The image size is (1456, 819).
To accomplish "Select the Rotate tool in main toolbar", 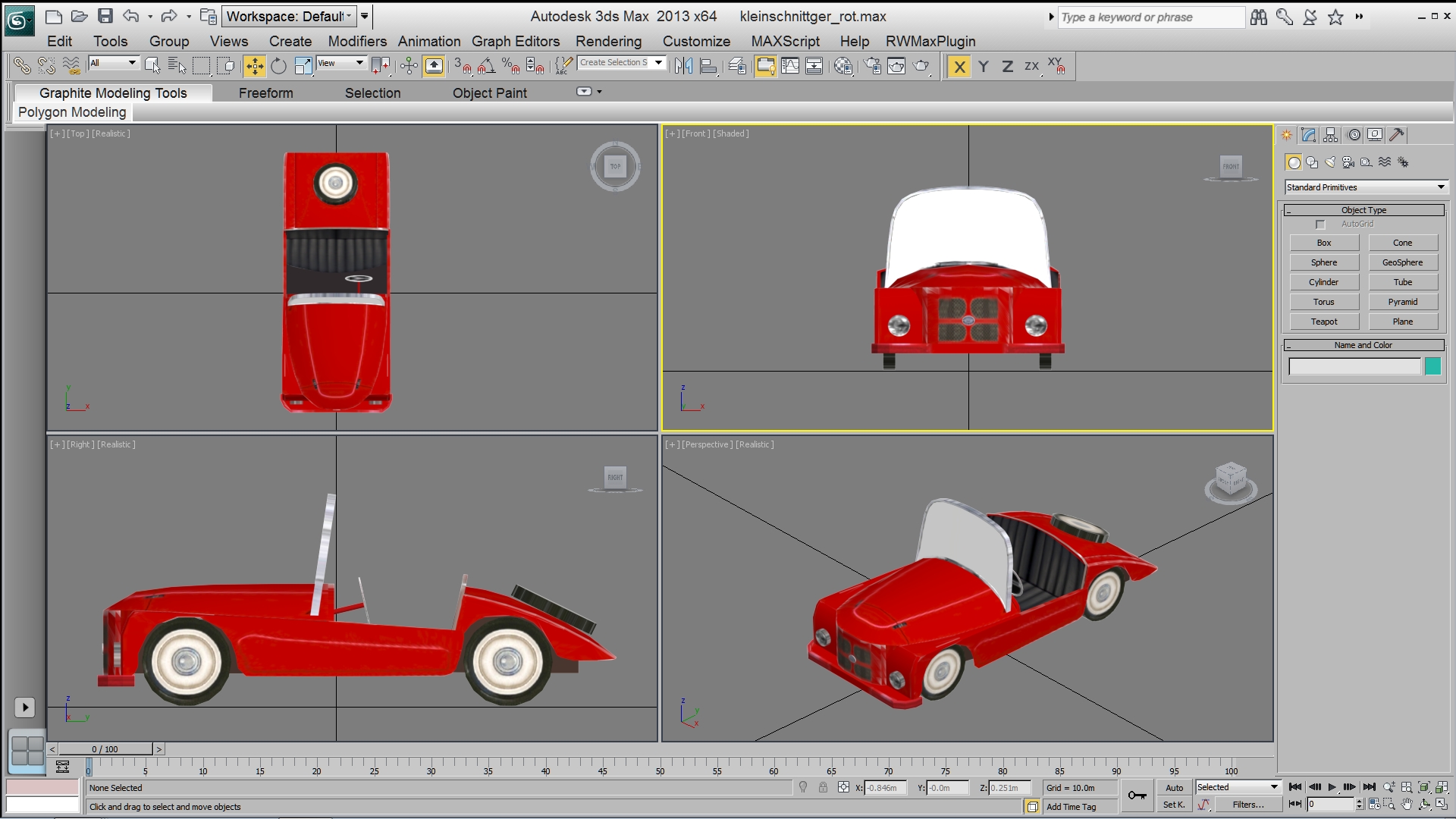I will coord(278,67).
